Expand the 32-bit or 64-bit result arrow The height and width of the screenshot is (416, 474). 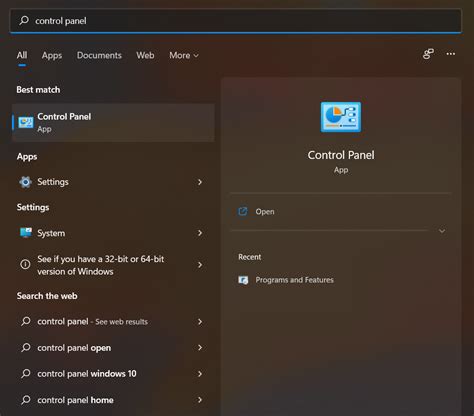(200, 265)
